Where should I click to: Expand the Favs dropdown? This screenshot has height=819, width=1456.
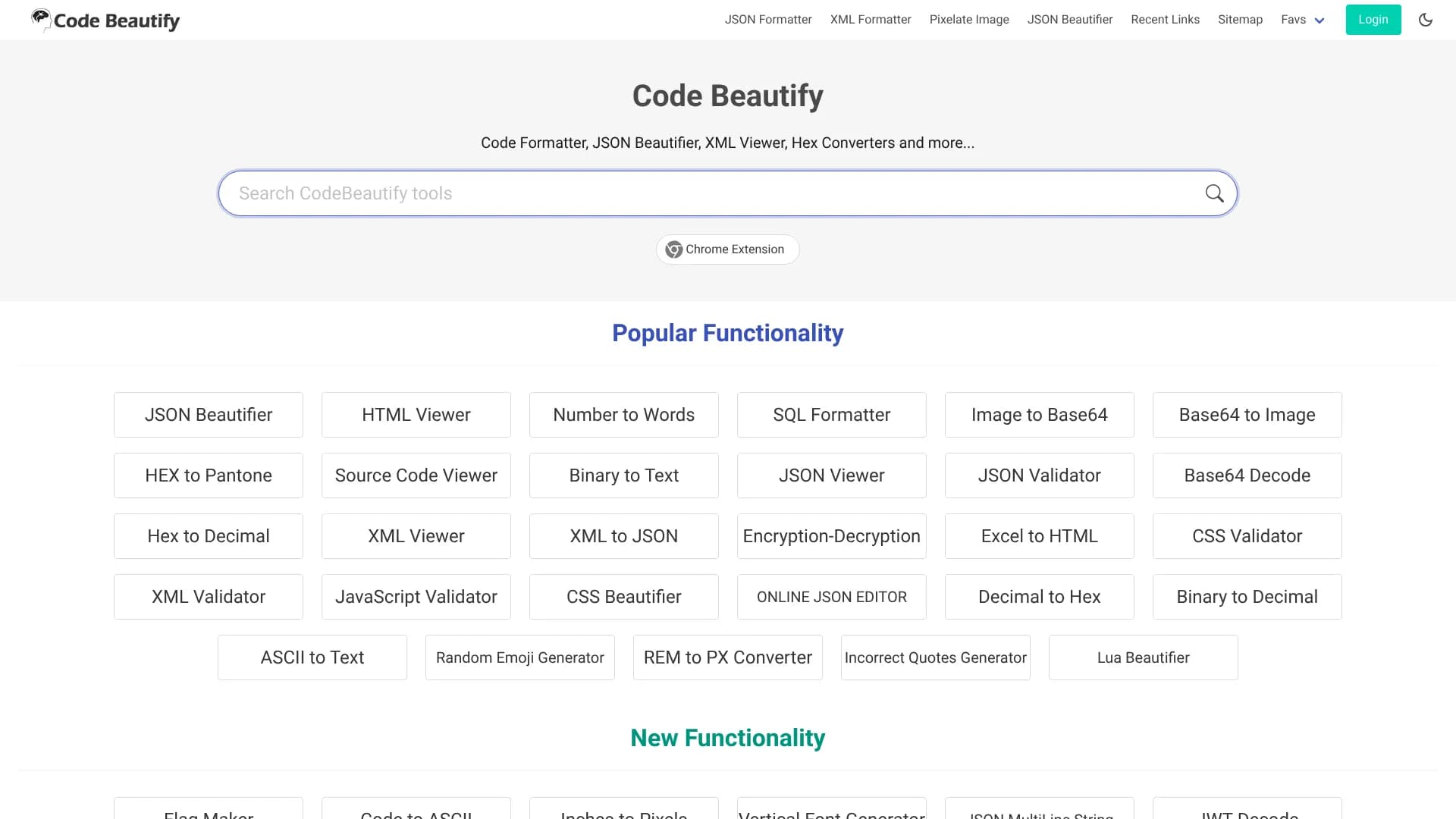tap(1302, 20)
